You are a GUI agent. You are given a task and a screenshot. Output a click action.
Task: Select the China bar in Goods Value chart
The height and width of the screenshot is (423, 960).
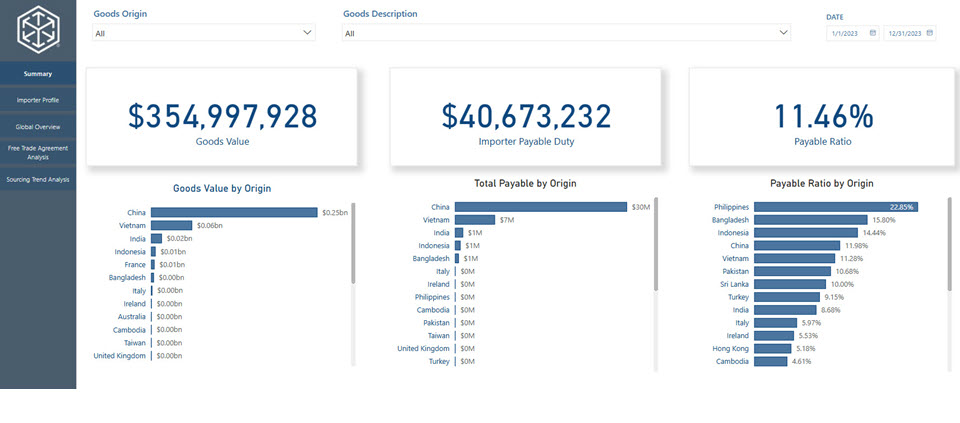coord(234,212)
